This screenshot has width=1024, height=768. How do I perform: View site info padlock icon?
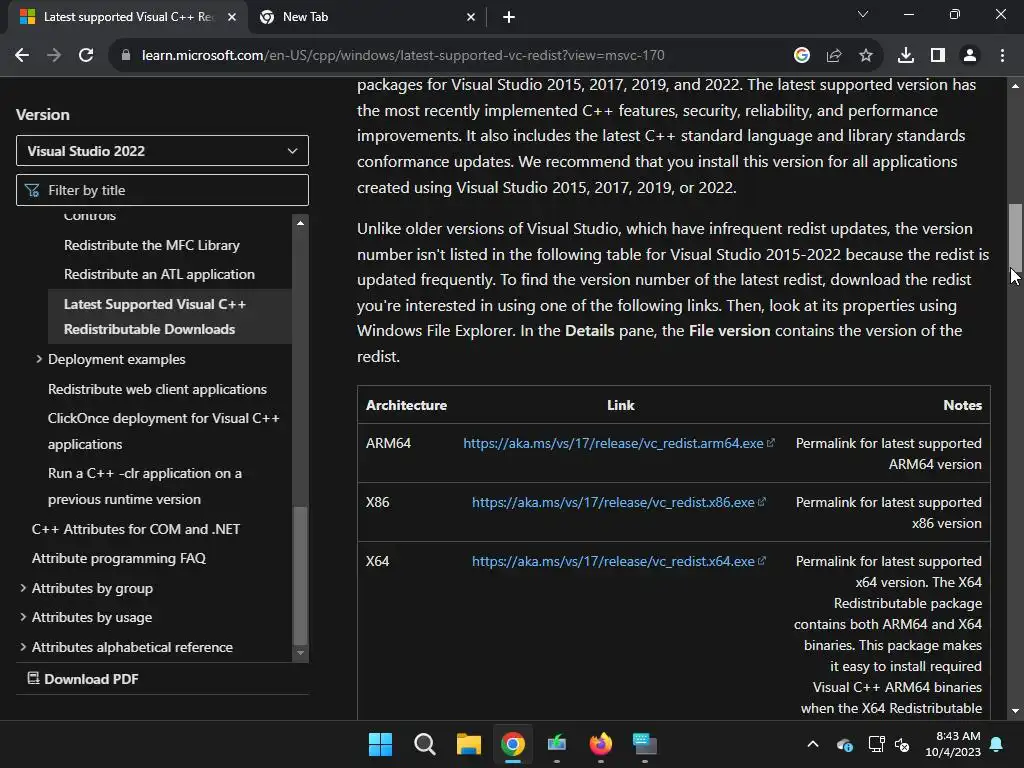pyautogui.click(x=126, y=56)
